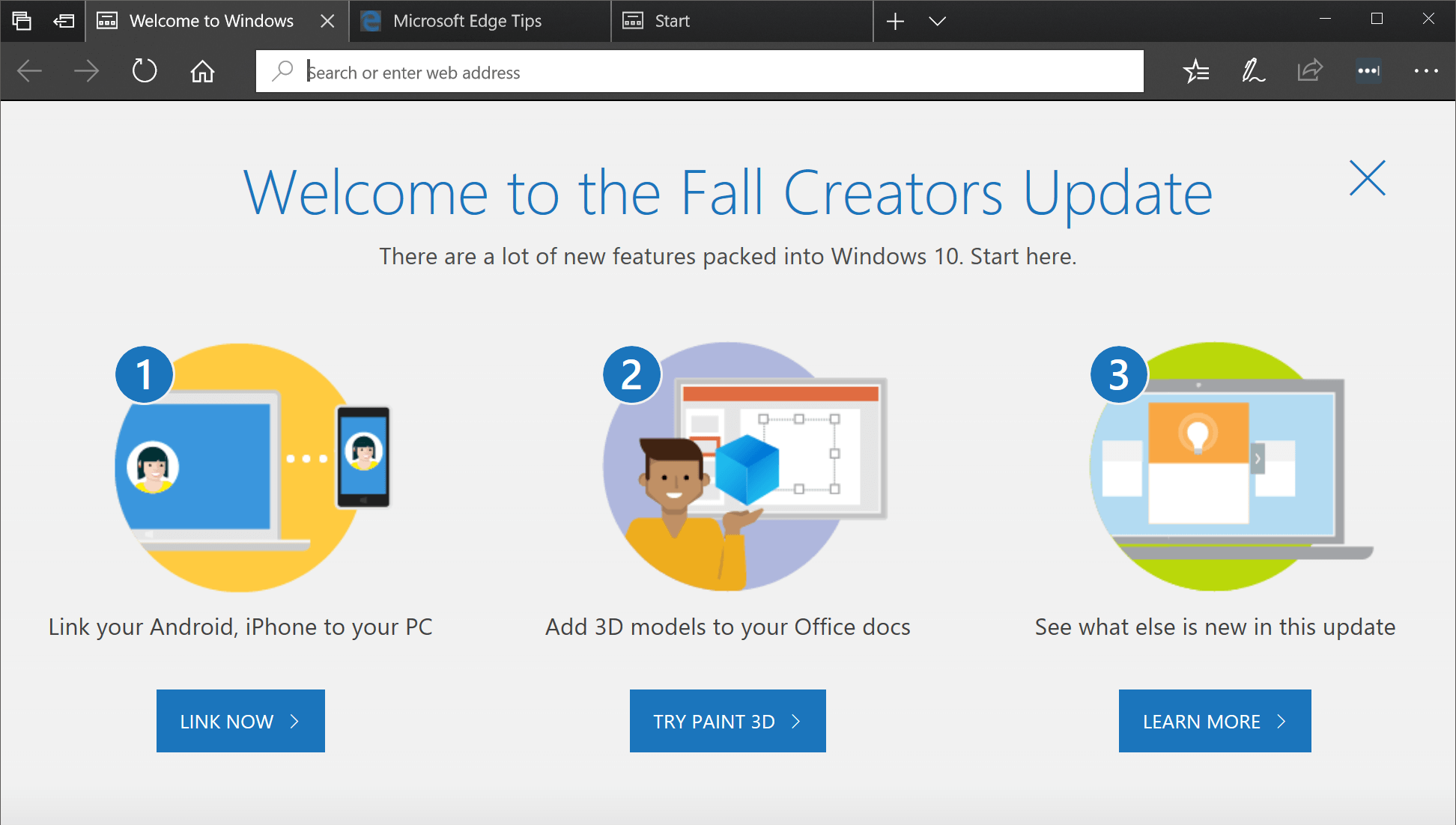The width and height of the screenshot is (1456, 825).
Task: Click the search/address bar input field
Action: pos(700,72)
